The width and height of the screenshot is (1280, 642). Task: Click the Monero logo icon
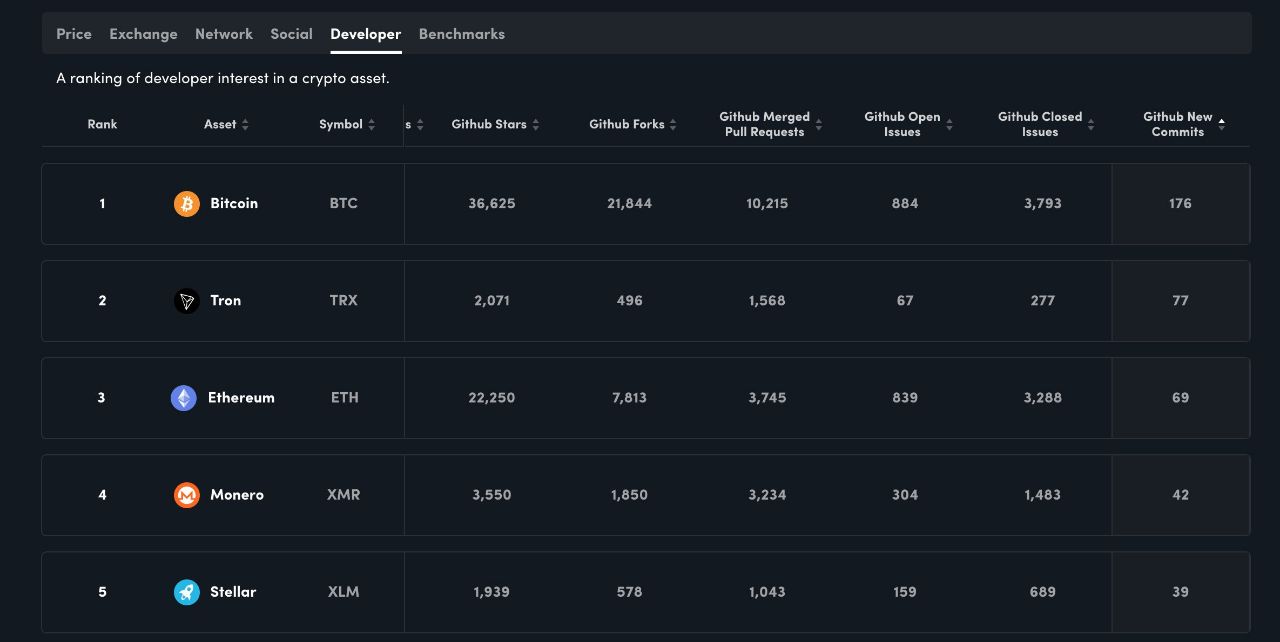pyautogui.click(x=187, y=495)
